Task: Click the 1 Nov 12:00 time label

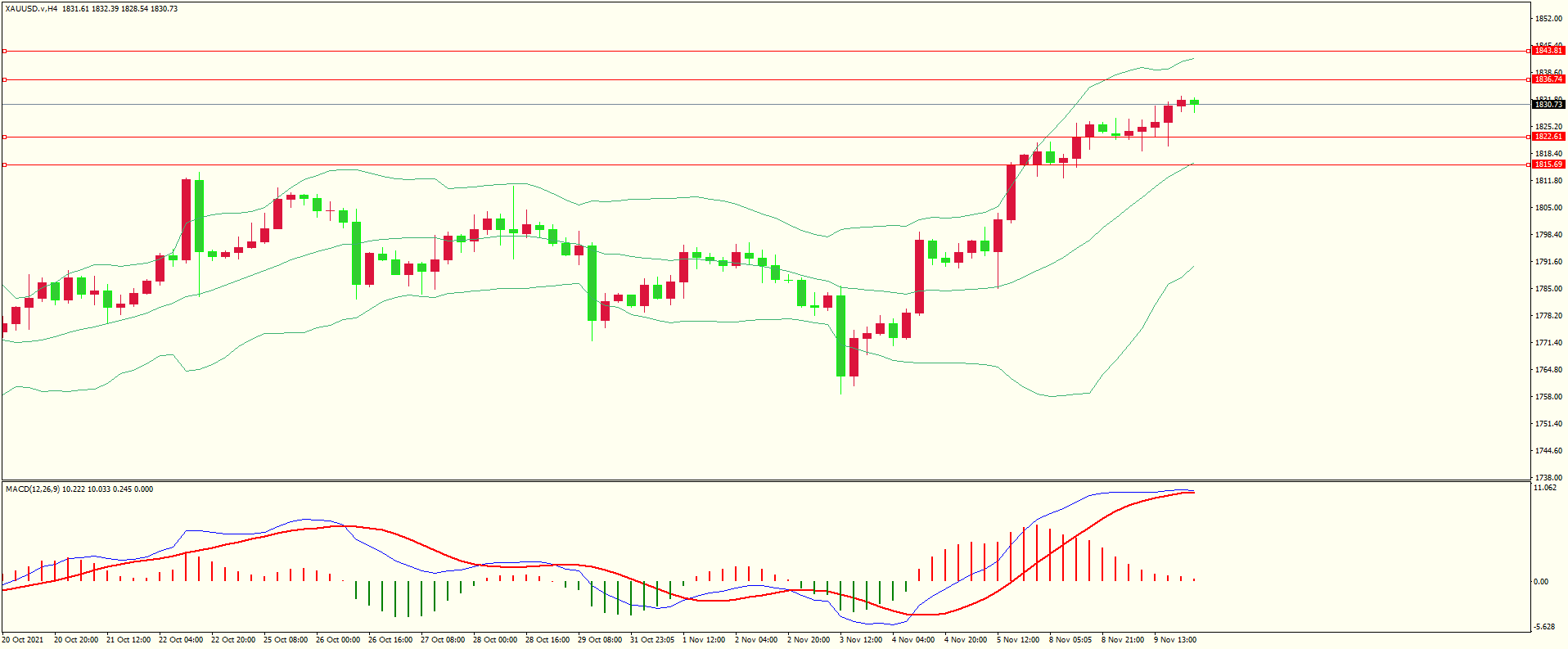Action: click(x=704, y=640)
